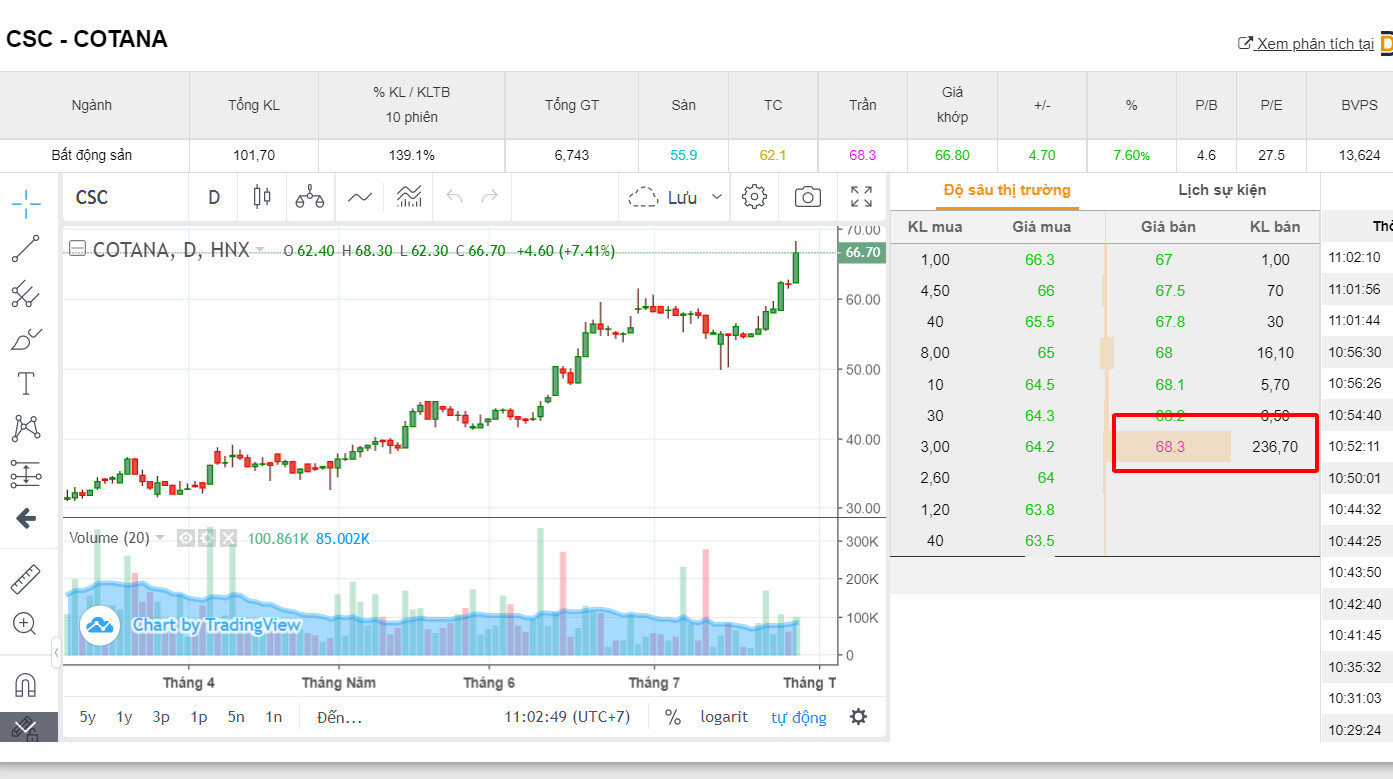Screen dimensions: 1393x779
Task: Open the candlestick chart style picker
Action: (262, 197)
